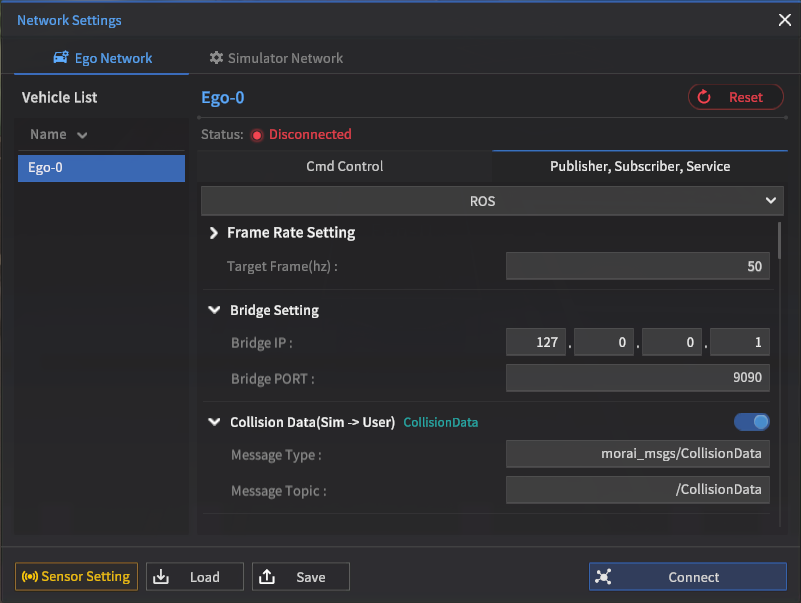Screen dimensions: 801x603
Task: Click the Reset button
Action: 738,97
